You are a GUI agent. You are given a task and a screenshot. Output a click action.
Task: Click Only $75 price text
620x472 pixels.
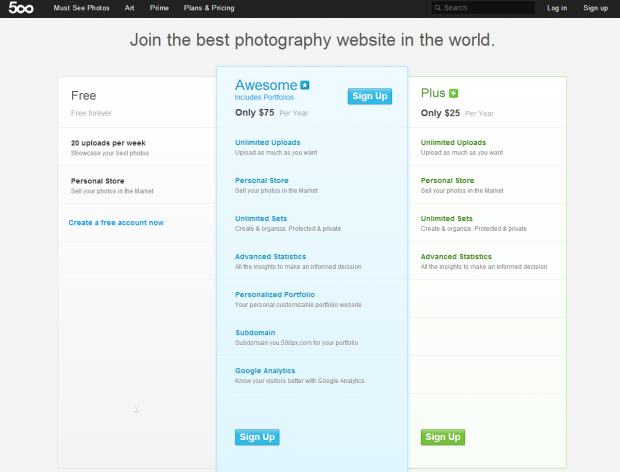point(255,113)
